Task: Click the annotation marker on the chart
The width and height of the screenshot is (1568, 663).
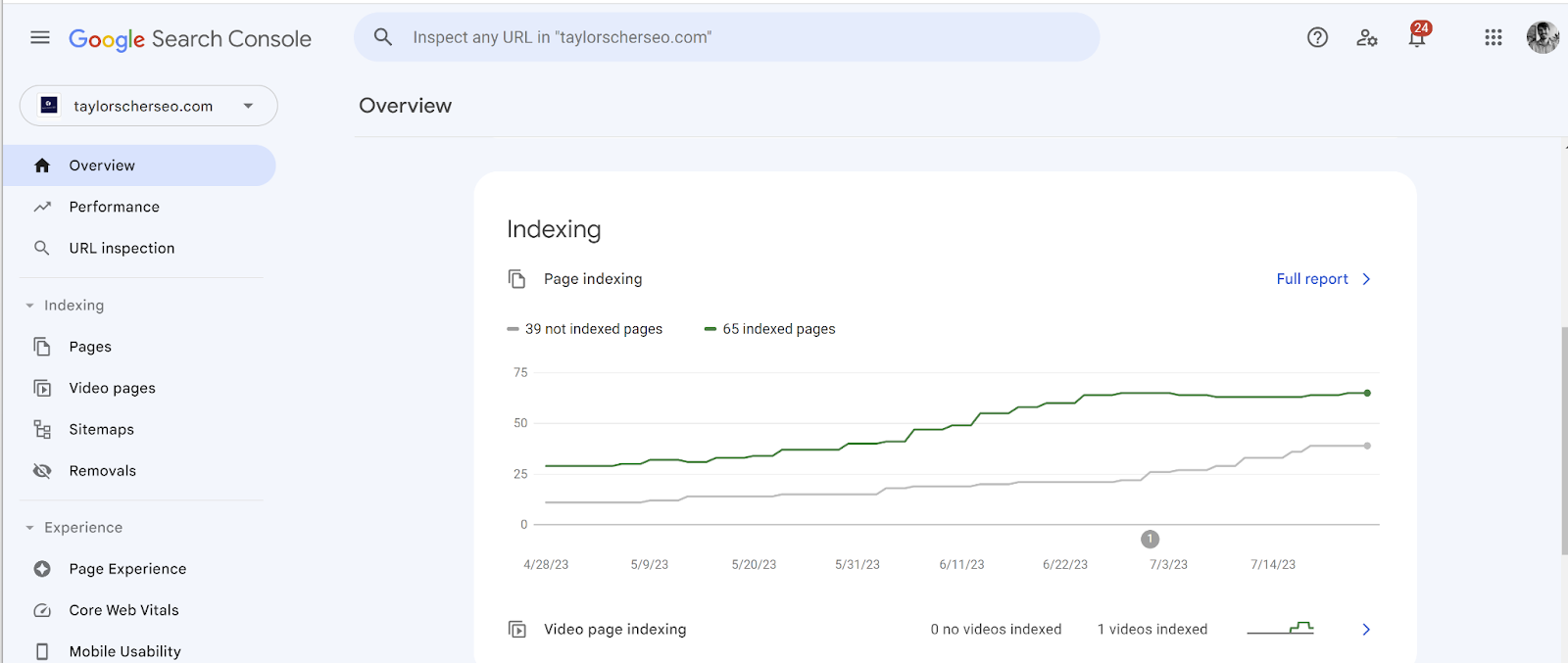Action: tap(1150, 540)
